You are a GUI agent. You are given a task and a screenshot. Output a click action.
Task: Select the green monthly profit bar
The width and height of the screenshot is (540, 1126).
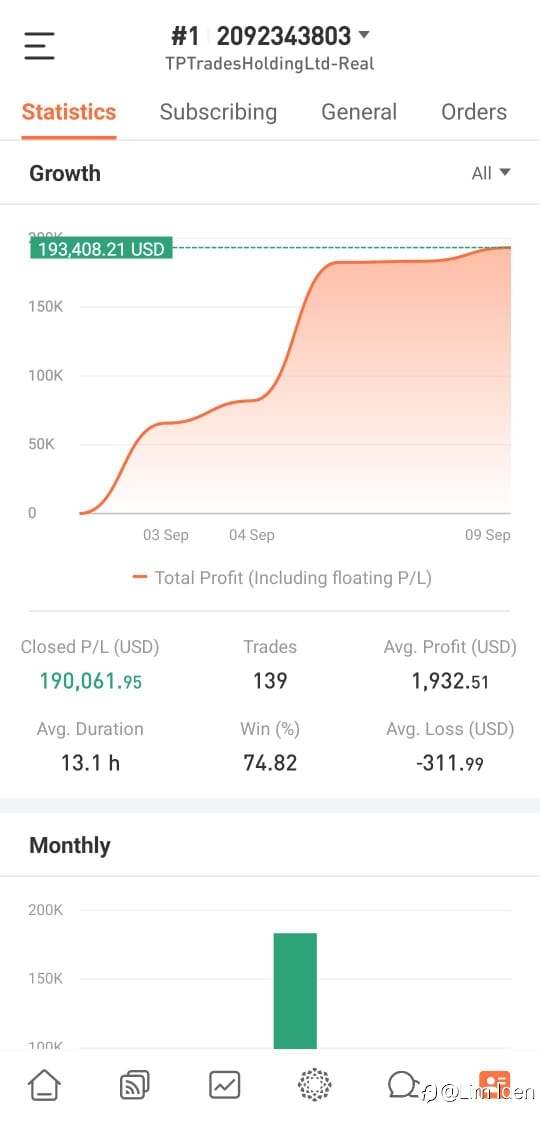pyautogui.click(x=295, y=991)
